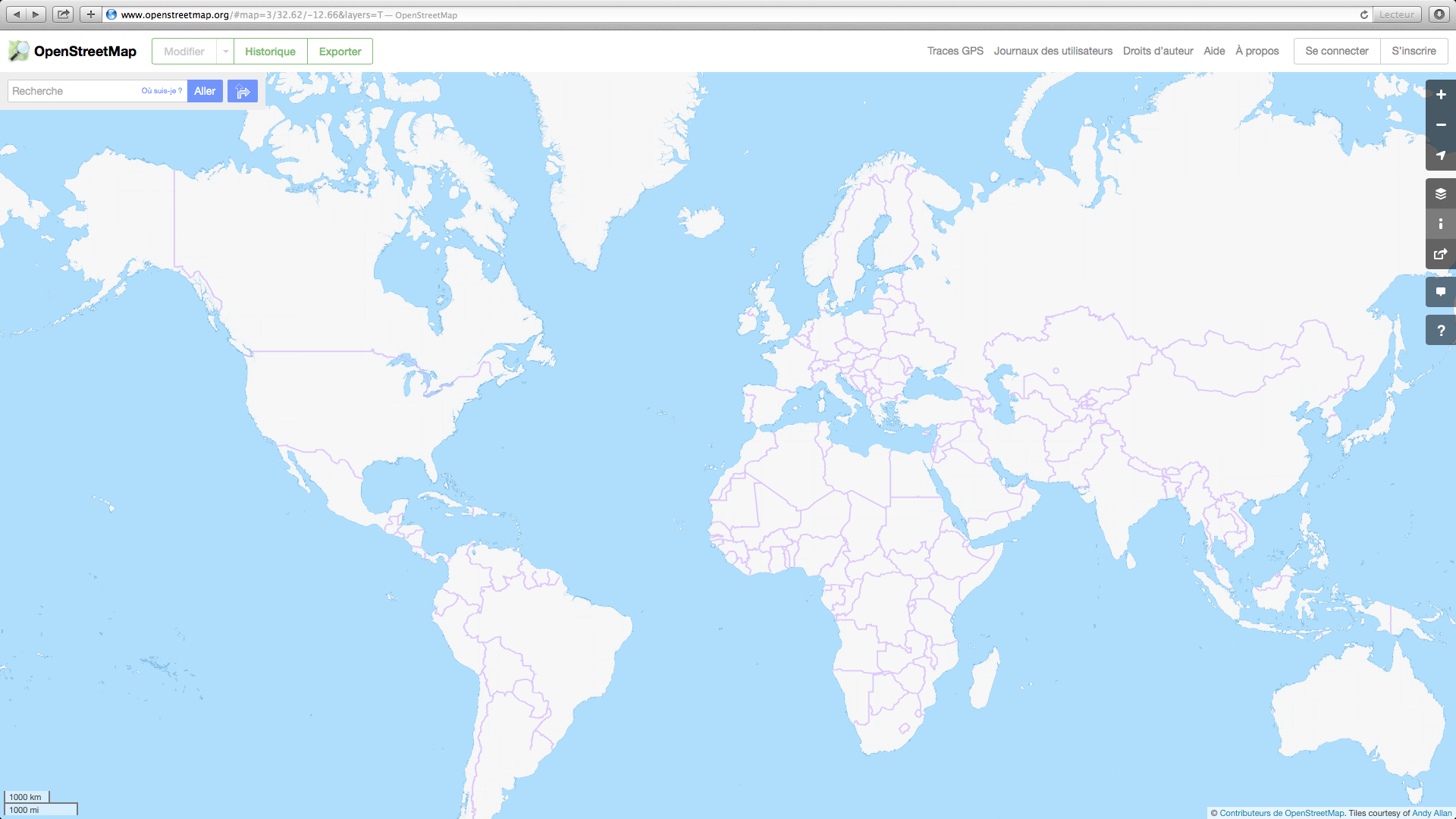
Task: Click the Aller search button
Action: pos(205,91)
